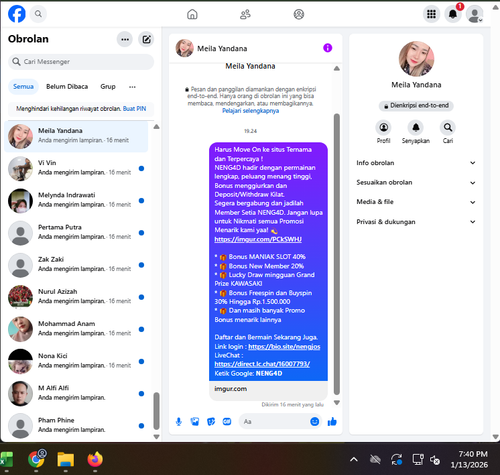Open the imgur.com/PCkSWHJ link in message
500x475 pixels.
(x=258, y=239)
